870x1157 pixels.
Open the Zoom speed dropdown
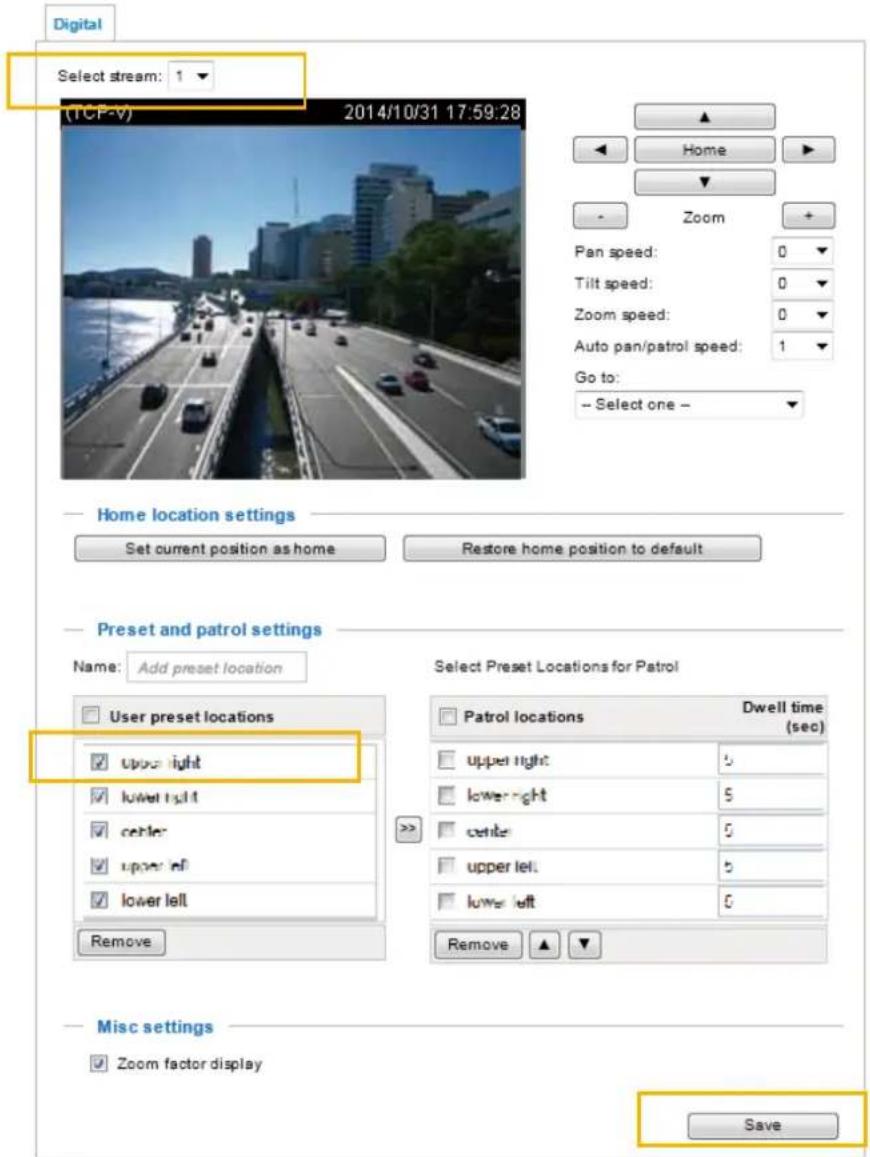point(801,315)
